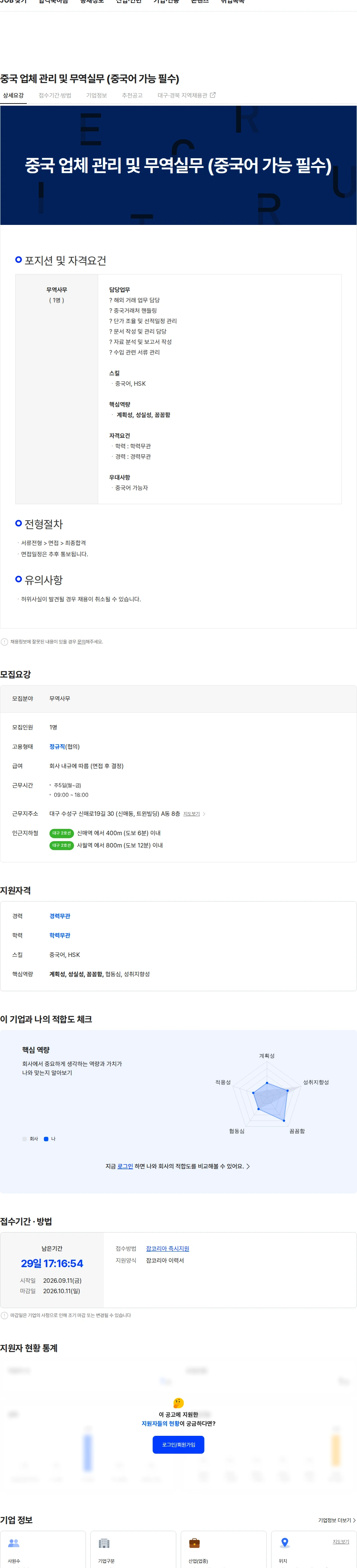Viewport: 357px width, 1568px height.
Task: Open 지도보기 next to work address
Action: coord(192,814)
